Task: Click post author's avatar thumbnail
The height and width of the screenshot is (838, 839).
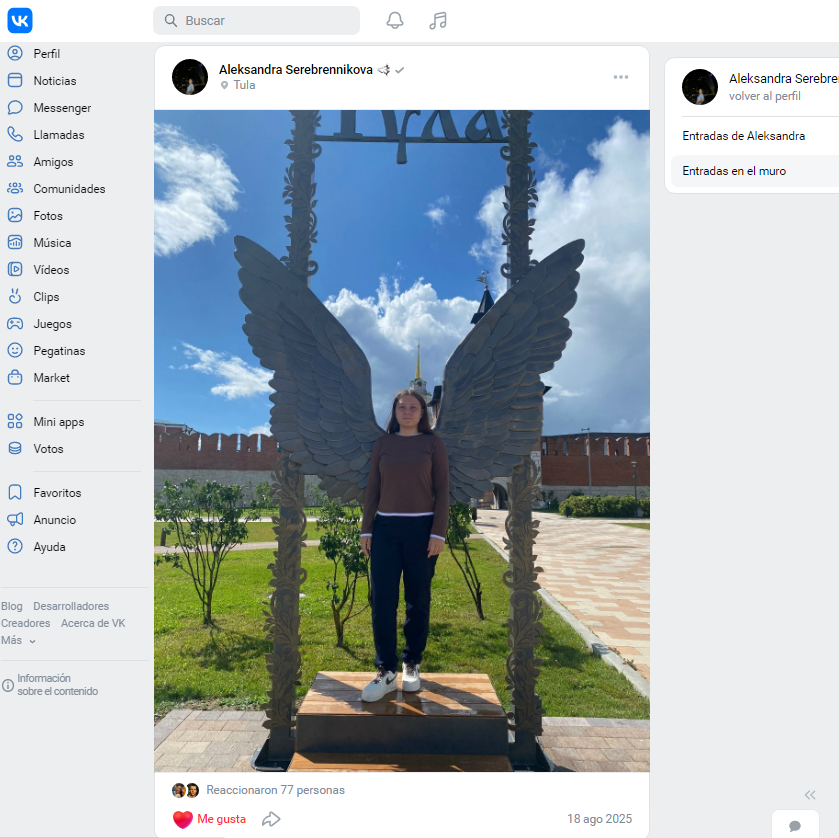Action: [x=190, y=77]
